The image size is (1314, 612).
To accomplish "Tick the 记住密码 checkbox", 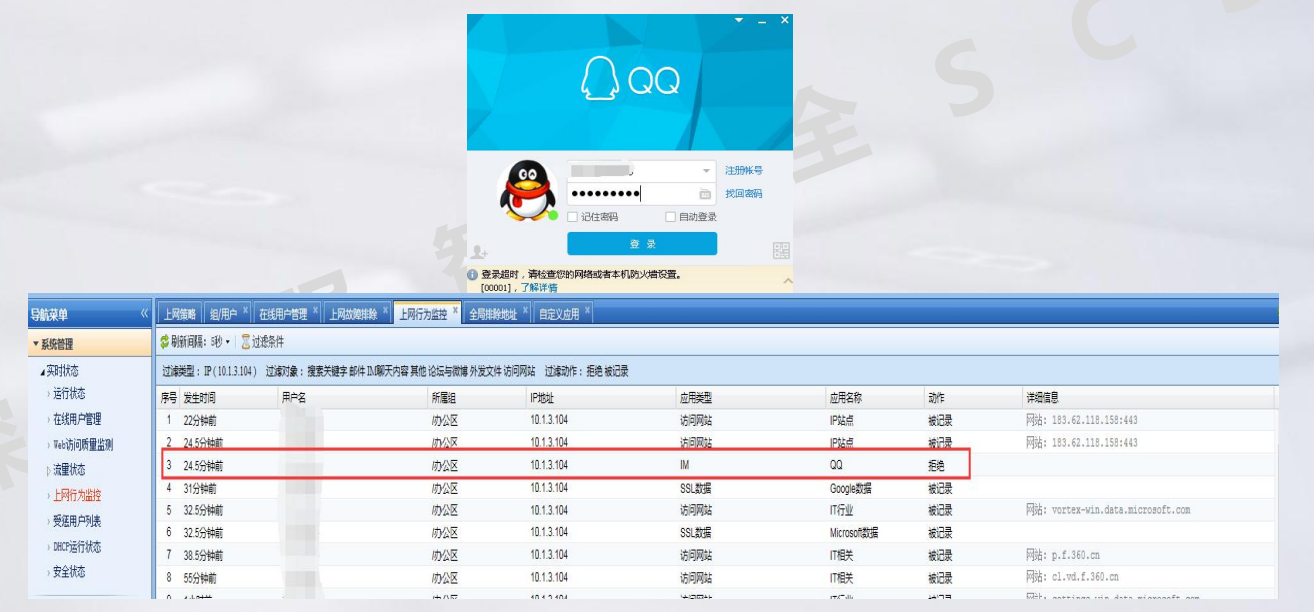I will pos(573,217).
